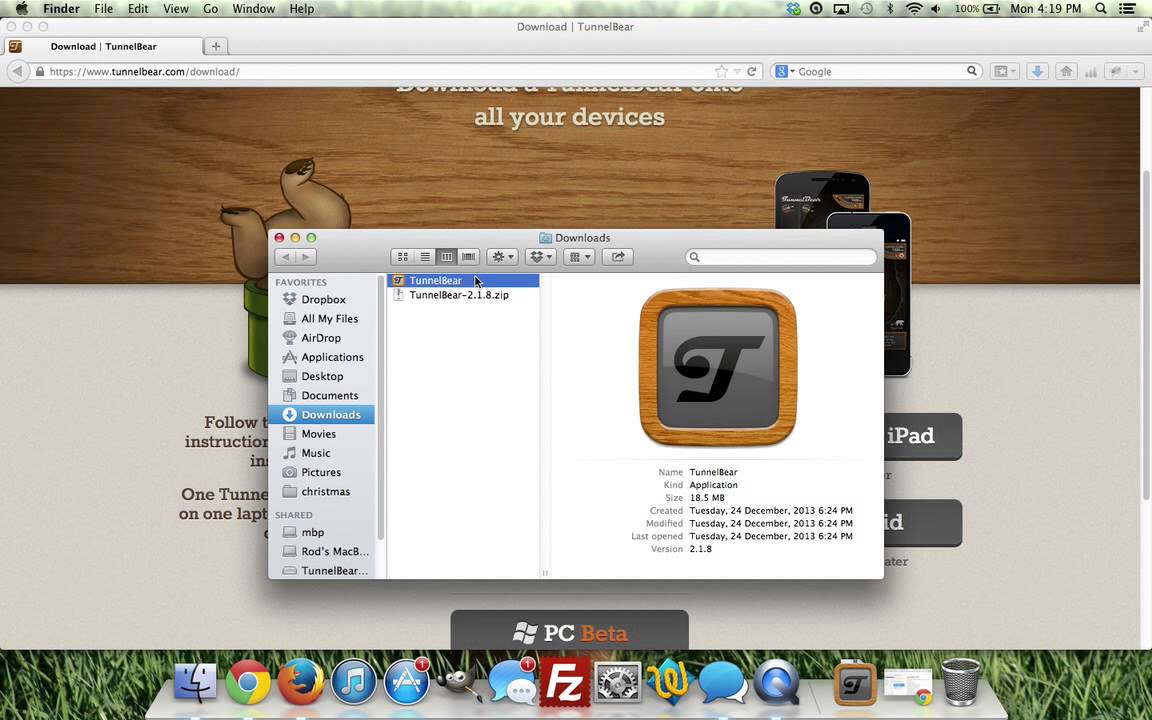
Task: Select TunnelBear-2.1.8.zip file
Action: [x=463, y=295]
